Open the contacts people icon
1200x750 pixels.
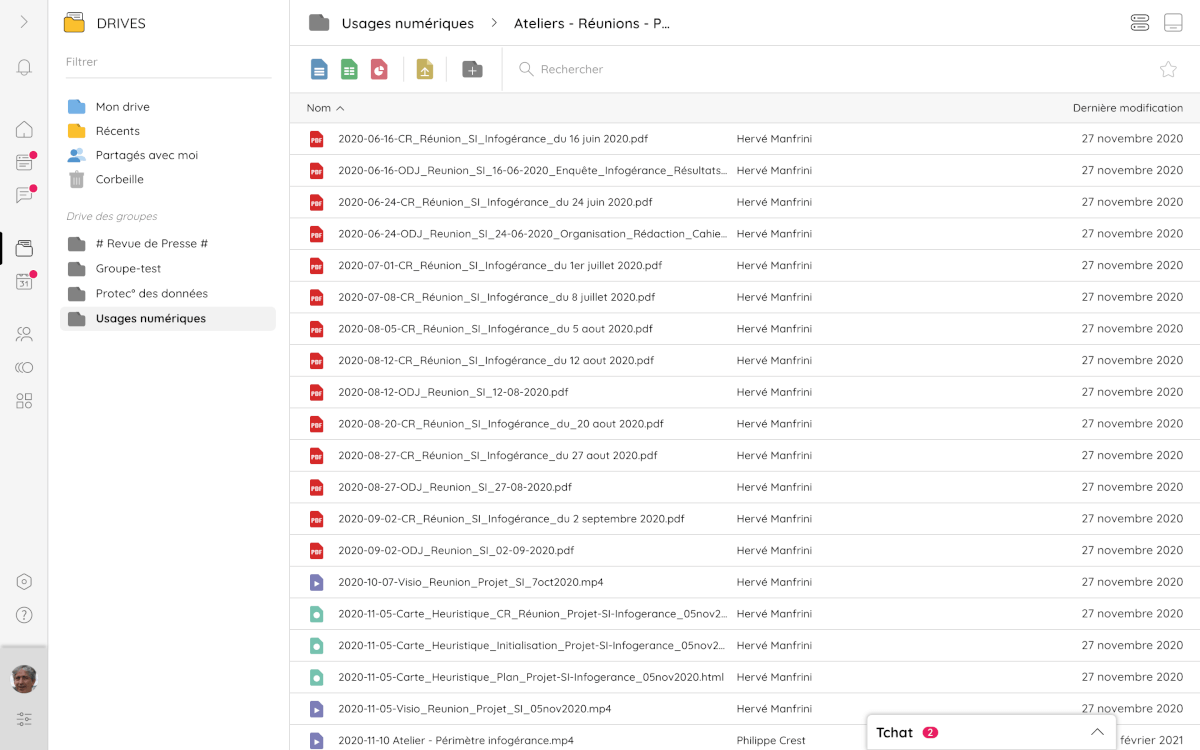click(x=24, y=334)
